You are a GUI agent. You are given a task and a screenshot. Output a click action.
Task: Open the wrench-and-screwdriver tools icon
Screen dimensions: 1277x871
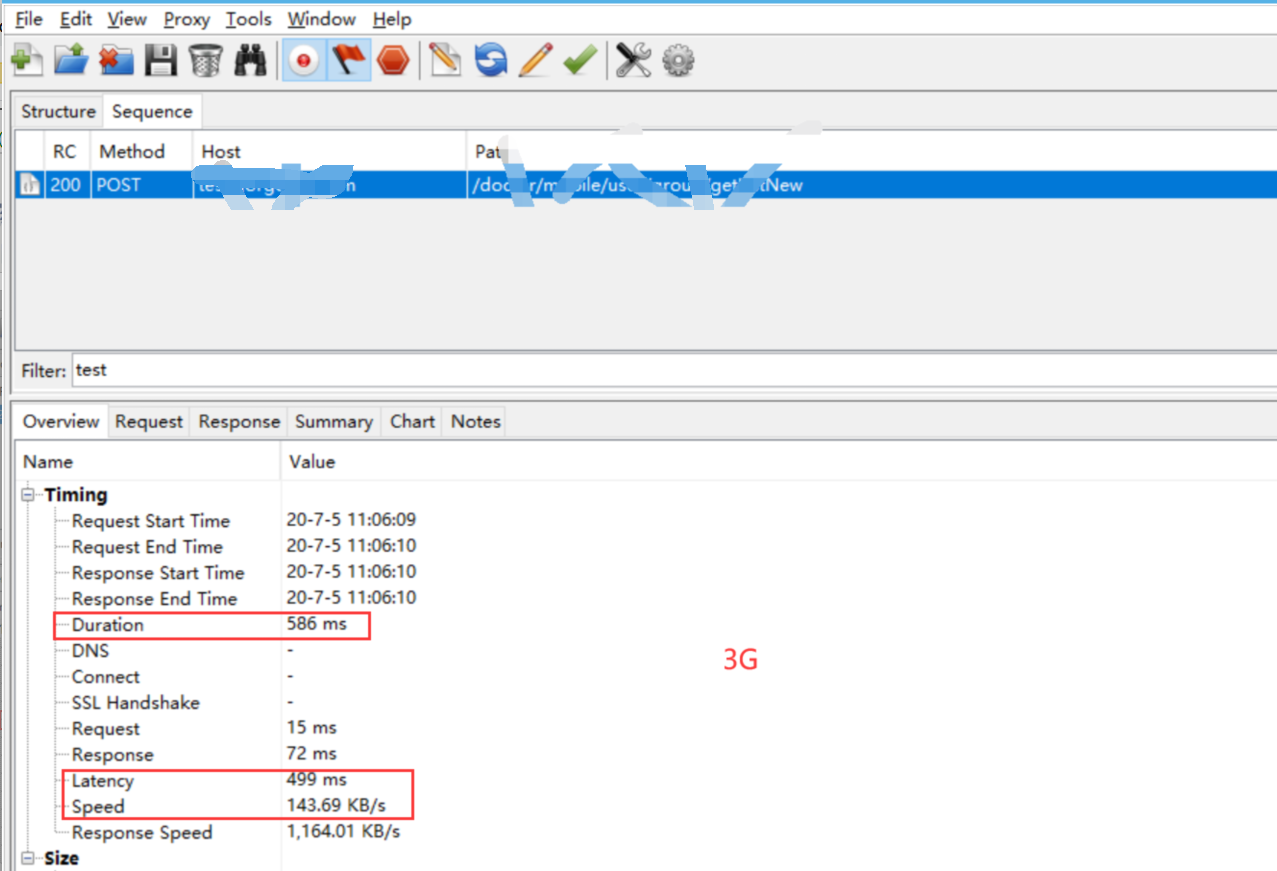point(633,62)
